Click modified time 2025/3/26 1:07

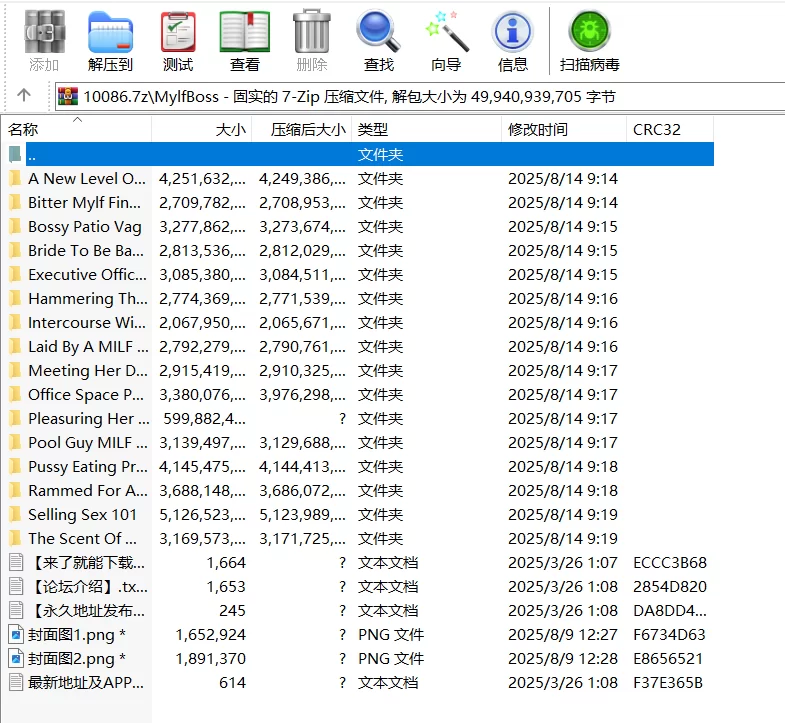[x=563, y=563]
